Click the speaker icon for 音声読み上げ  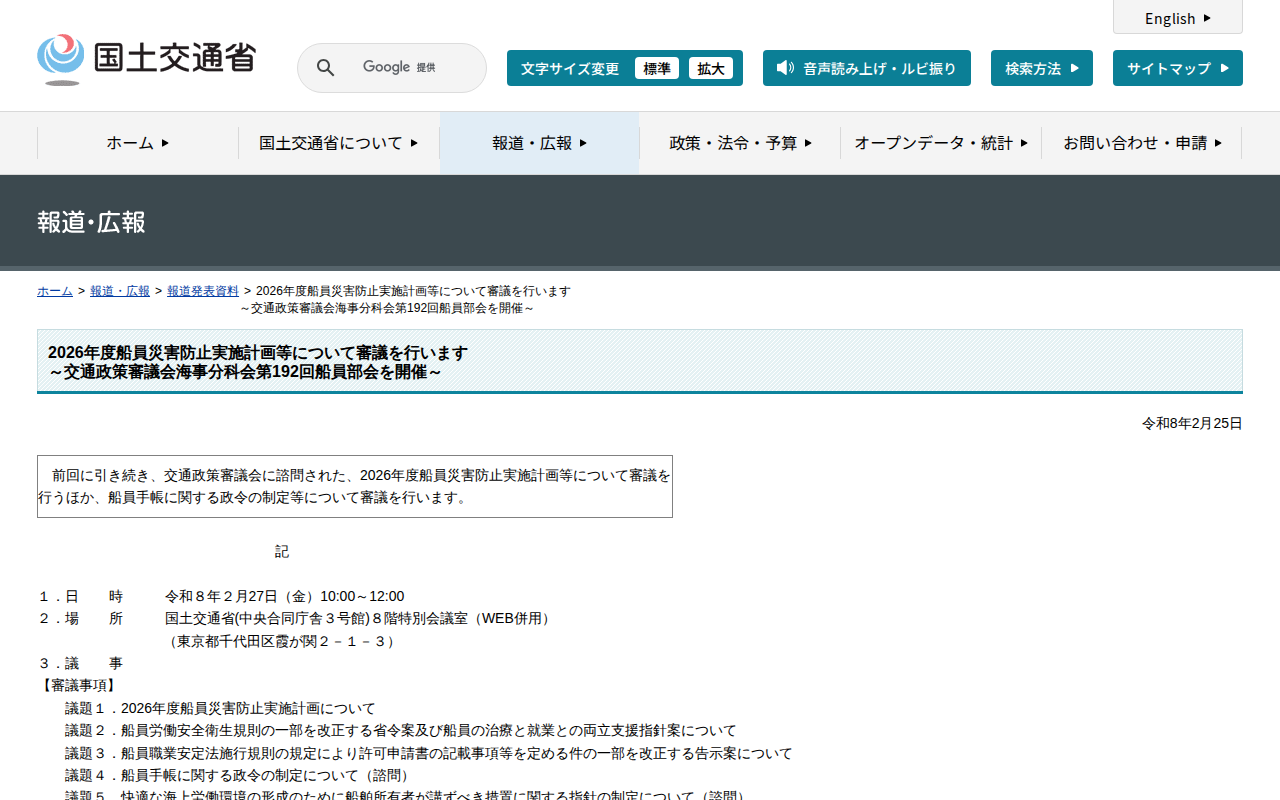pyautogui.click(x=785, y=68)
